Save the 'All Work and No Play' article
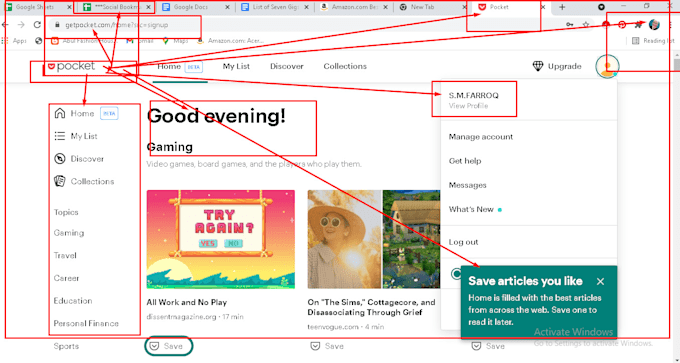The image size is (680, 363). click(x=169, y=346)
